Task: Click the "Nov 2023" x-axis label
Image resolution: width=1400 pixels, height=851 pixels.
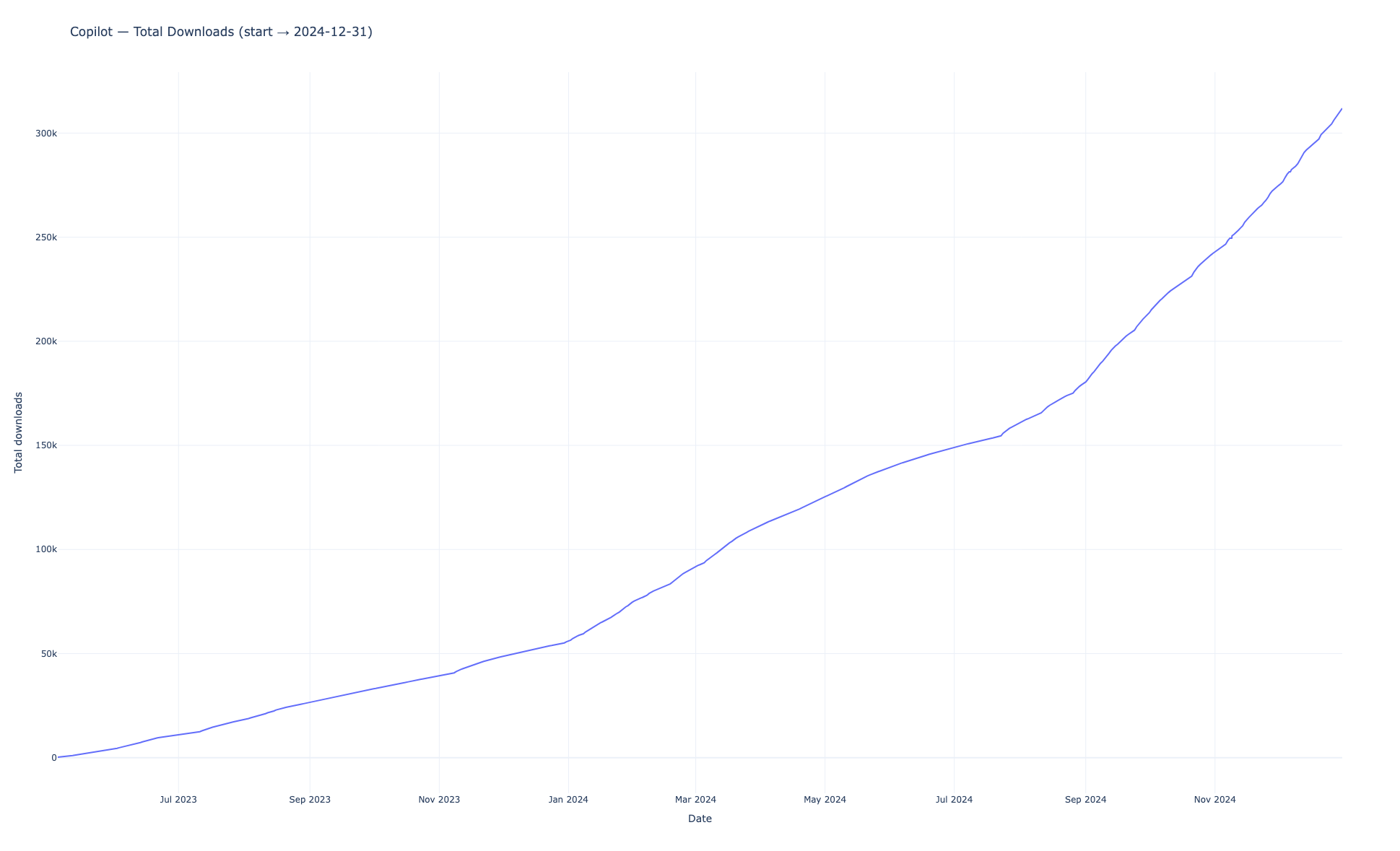Action: pos(439,800)
